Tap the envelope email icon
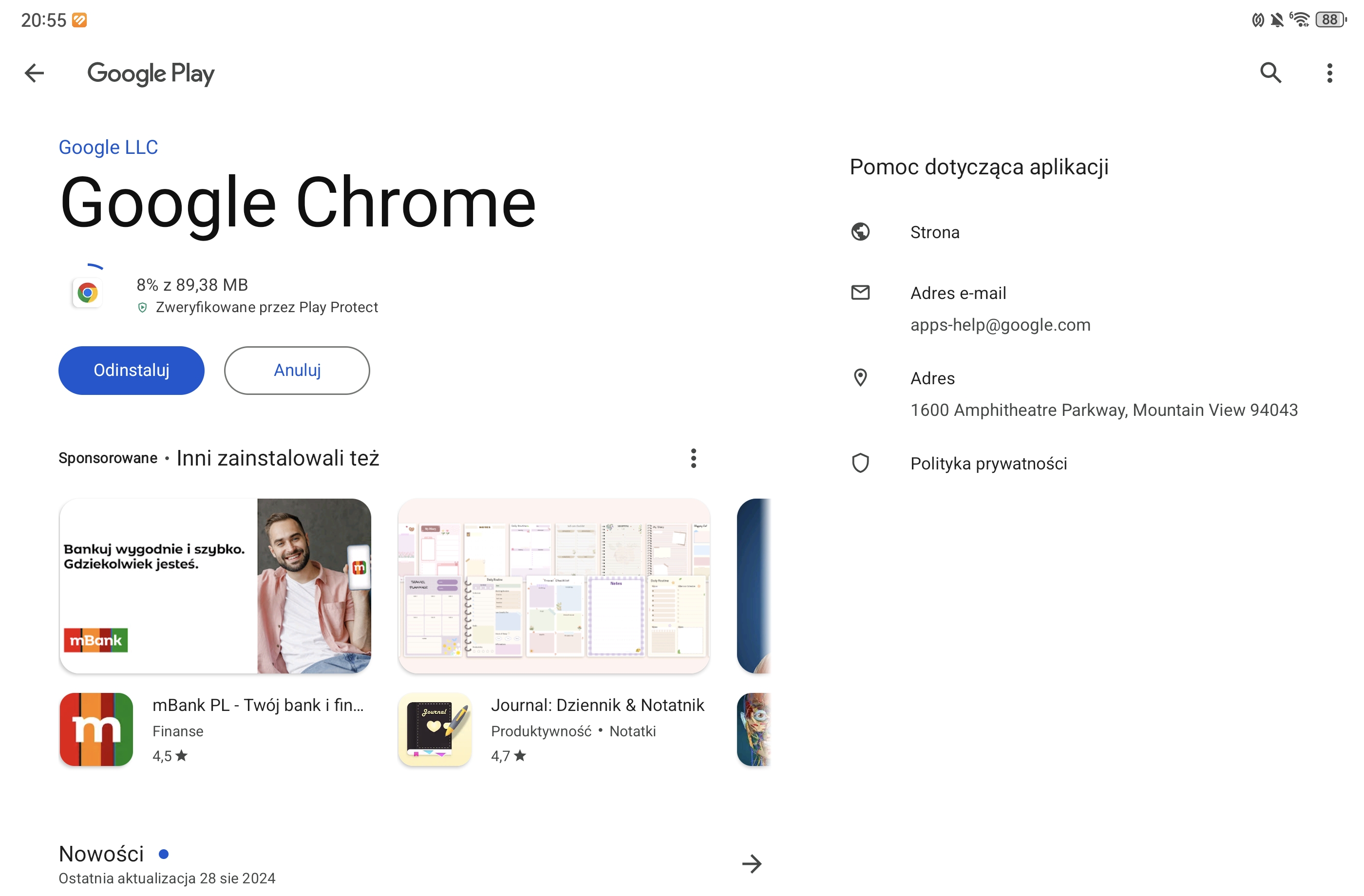Screen dimensions: 1364x896 [860, 293]
